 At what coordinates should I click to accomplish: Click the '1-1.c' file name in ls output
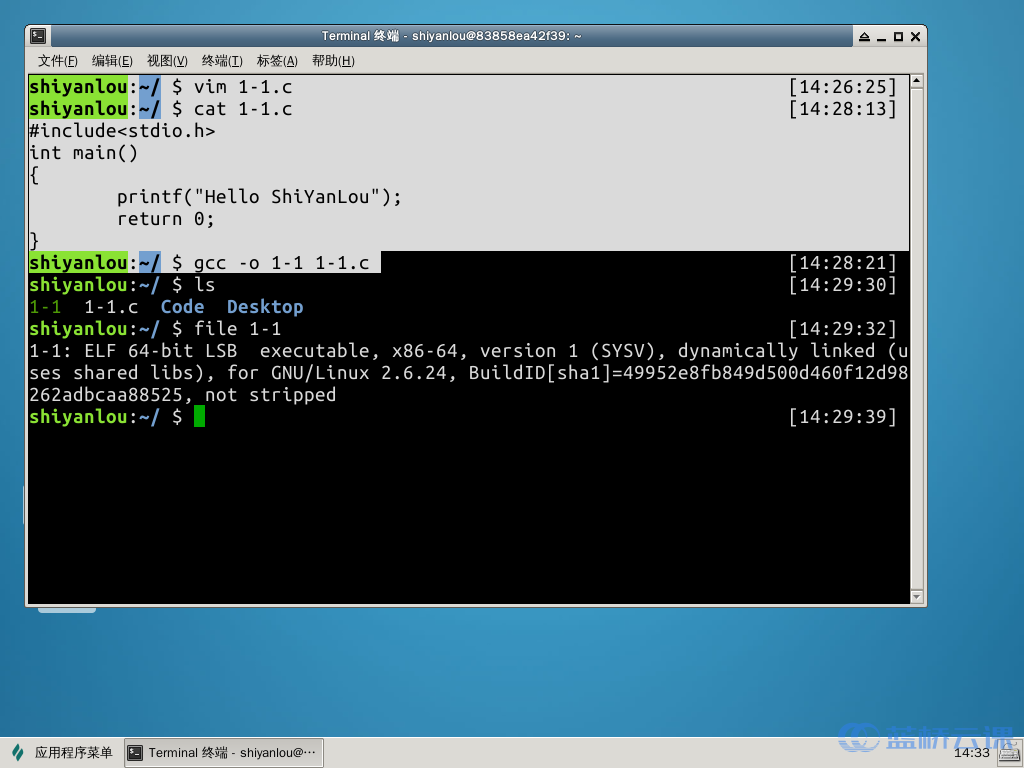pyautogui.click(x=111, y=307)
